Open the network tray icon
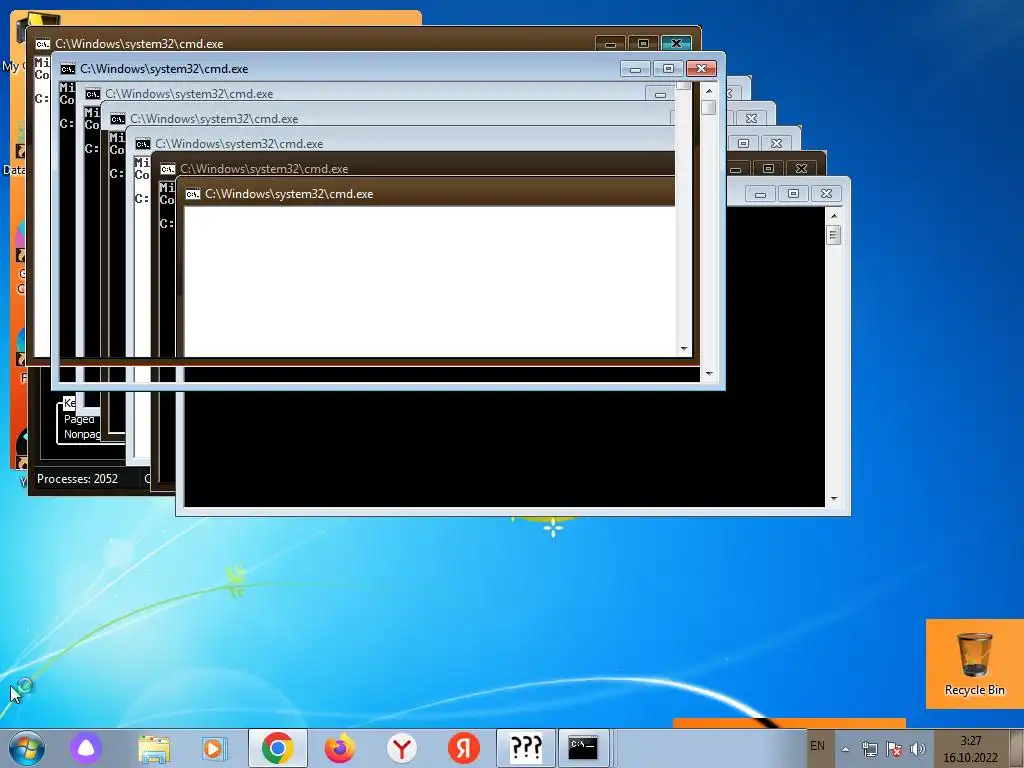The image size is (1024, 768). (x=869, y=749)
